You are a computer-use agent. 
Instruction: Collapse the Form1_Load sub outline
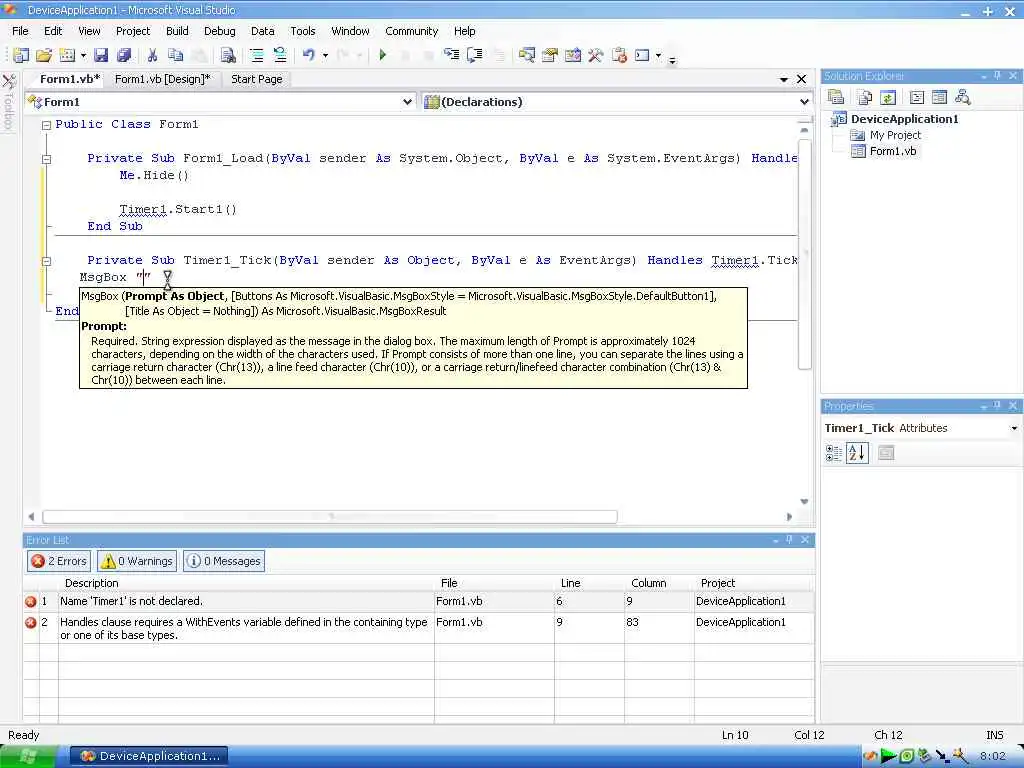46,159
